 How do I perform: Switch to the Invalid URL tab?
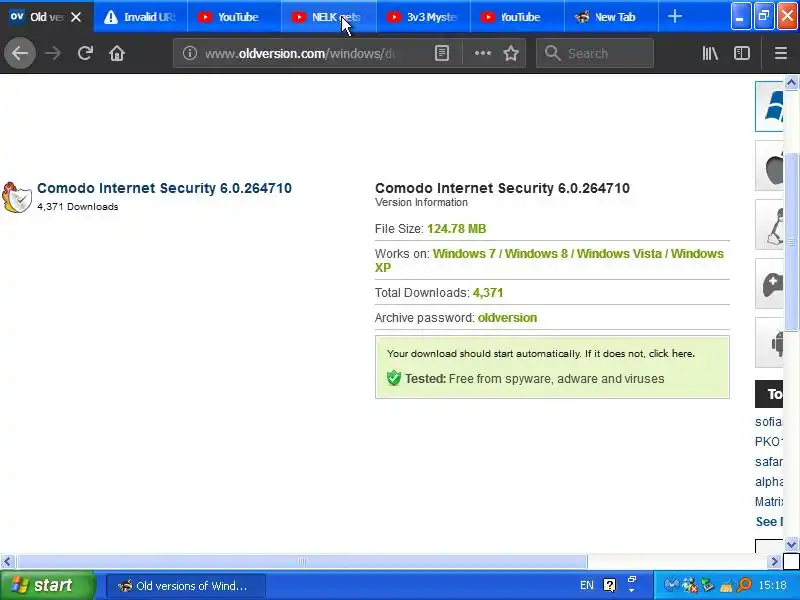[x=140, y=17]
